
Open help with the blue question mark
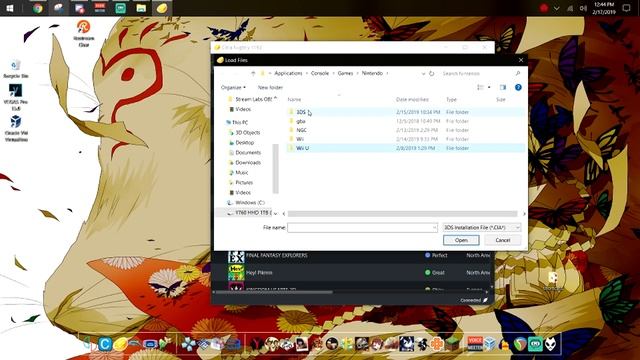518,87
